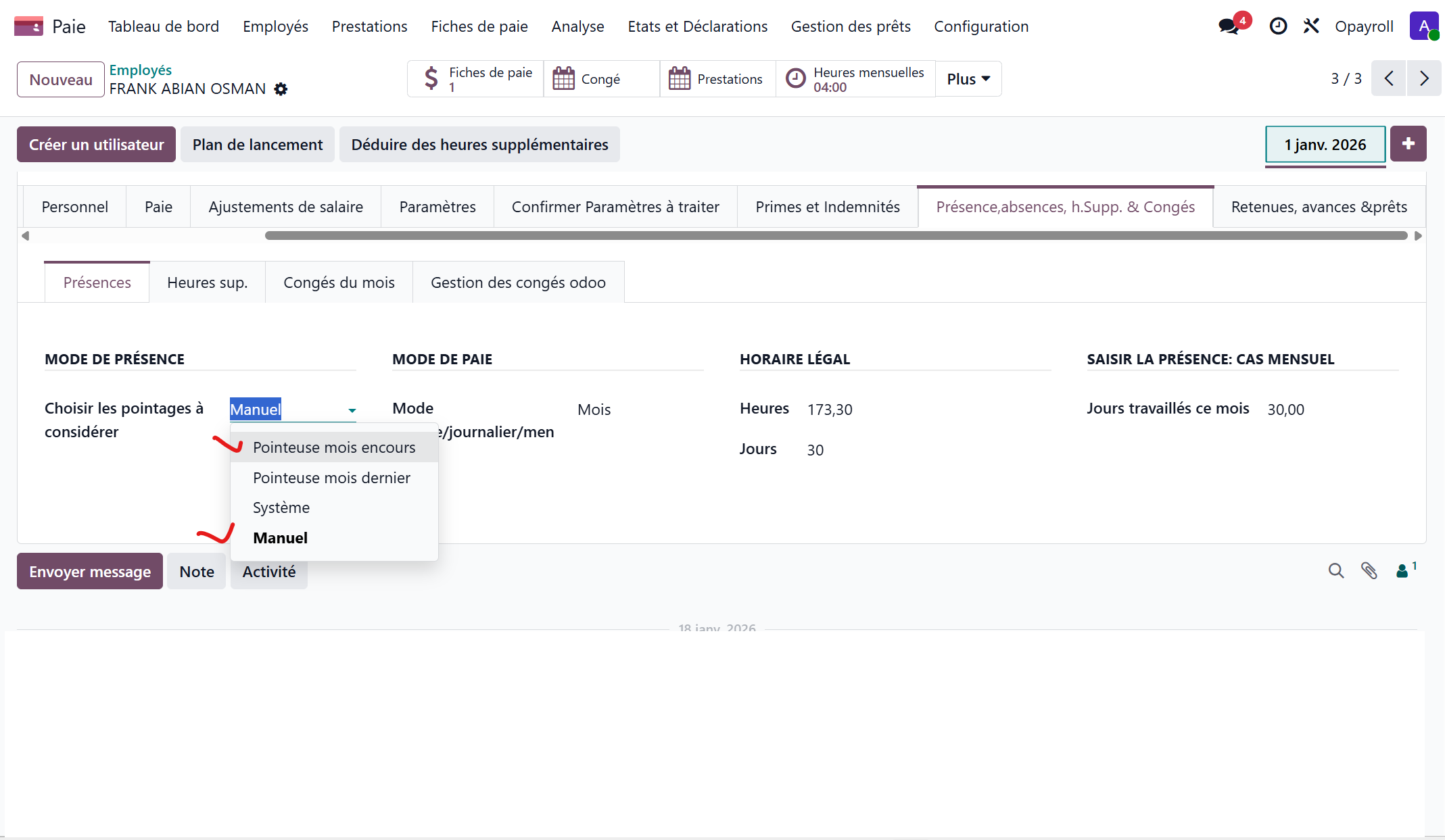Click Déduire des heures supplémentaires button
Image resolution: width=1445 pixels, height=840 pixels.
pos(479,145)
